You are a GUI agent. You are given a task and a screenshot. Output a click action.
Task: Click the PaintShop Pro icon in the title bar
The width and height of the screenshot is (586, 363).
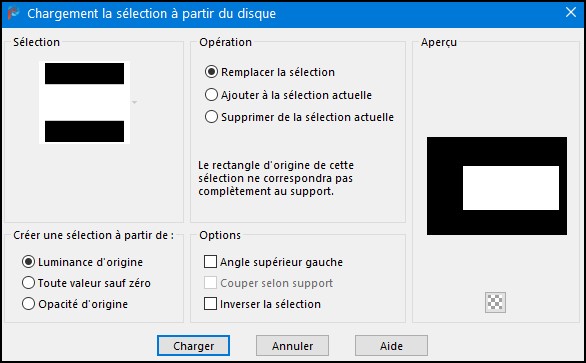click(x=13, y=13)
